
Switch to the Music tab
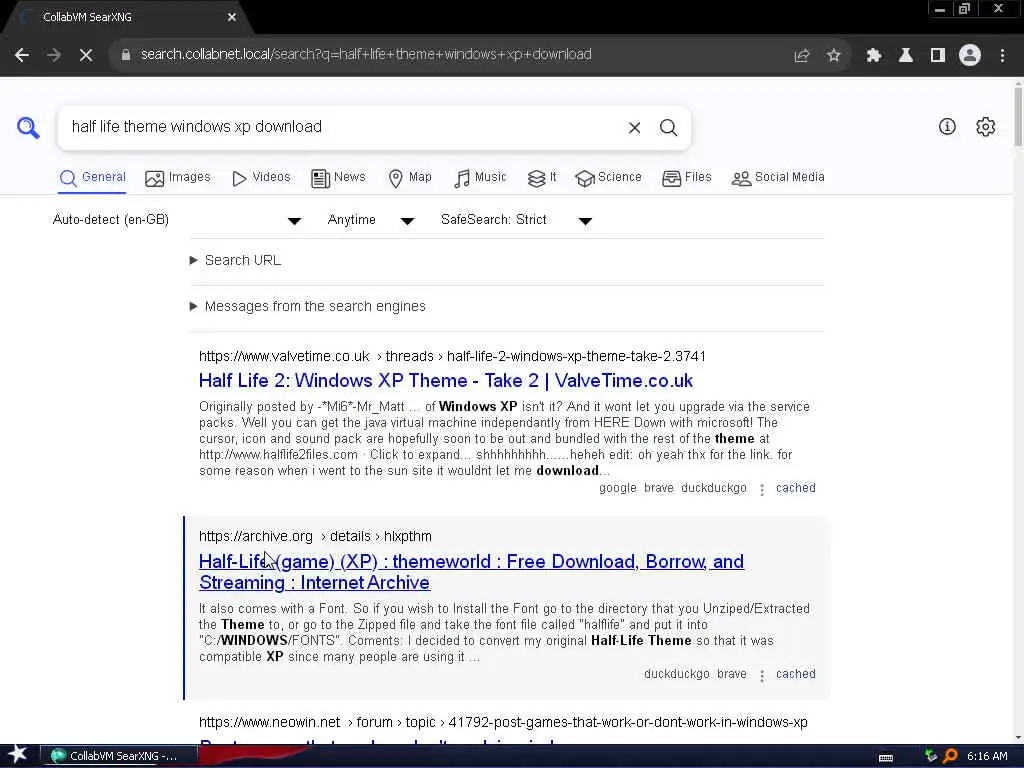[x=480, y=178]
